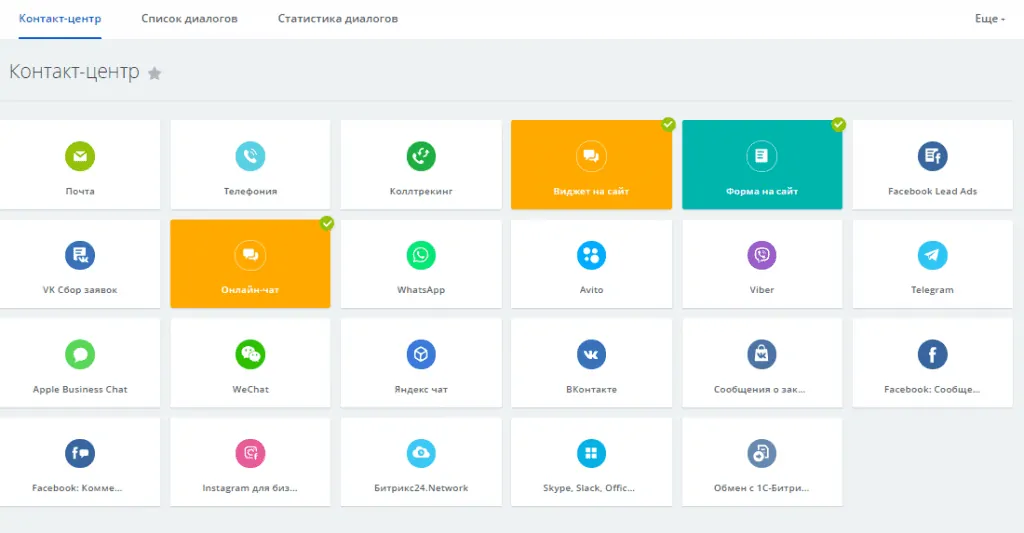The height and width of the screenshot is (533, 1024).
Task: Open the Facebook: Сообще... icon
Action: [933, 354]
